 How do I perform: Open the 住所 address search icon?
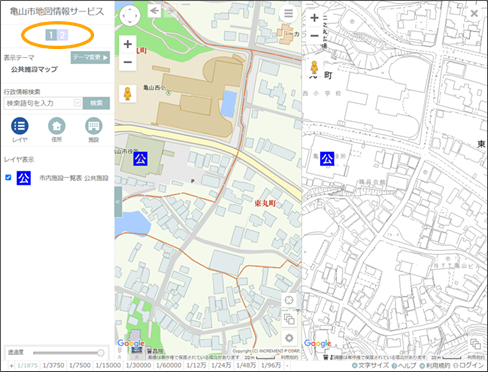[57, 126]
